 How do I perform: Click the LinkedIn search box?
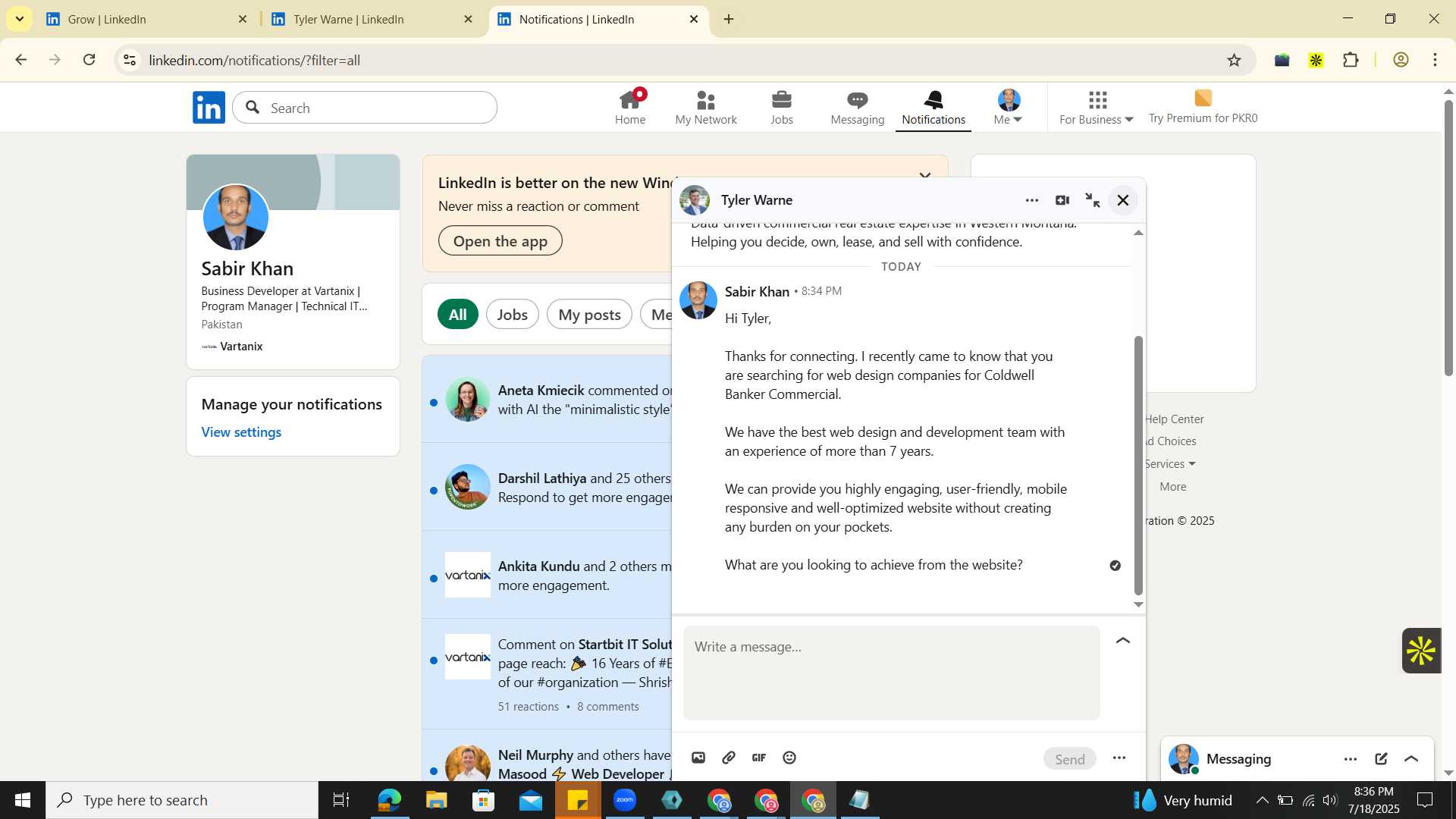365,108
